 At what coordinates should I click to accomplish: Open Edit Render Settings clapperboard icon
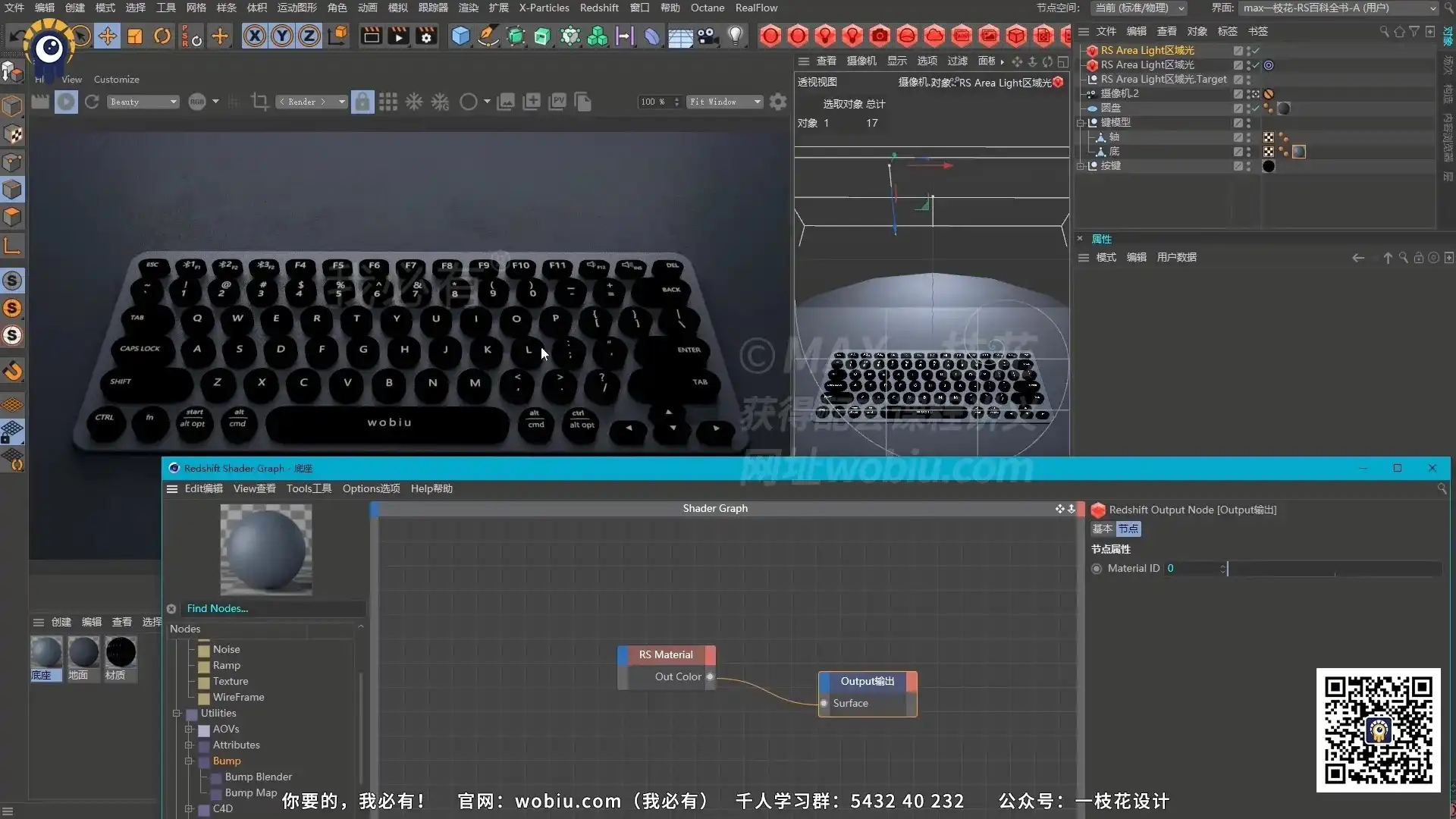point(426,36)
